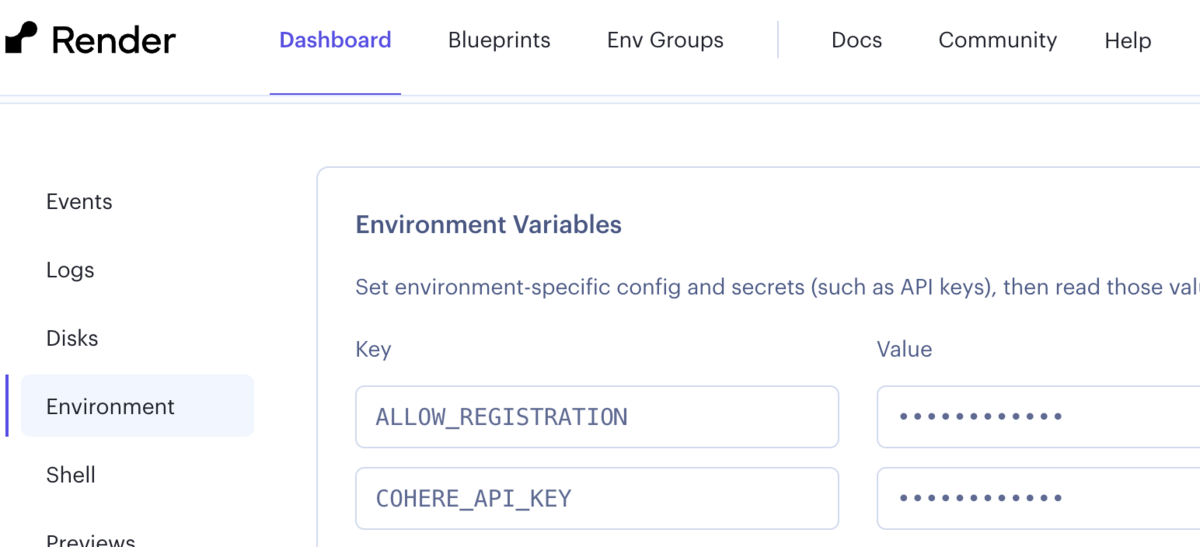1200x547 pixels.
Task: Open the Help menu
Action: point(1128,41)
